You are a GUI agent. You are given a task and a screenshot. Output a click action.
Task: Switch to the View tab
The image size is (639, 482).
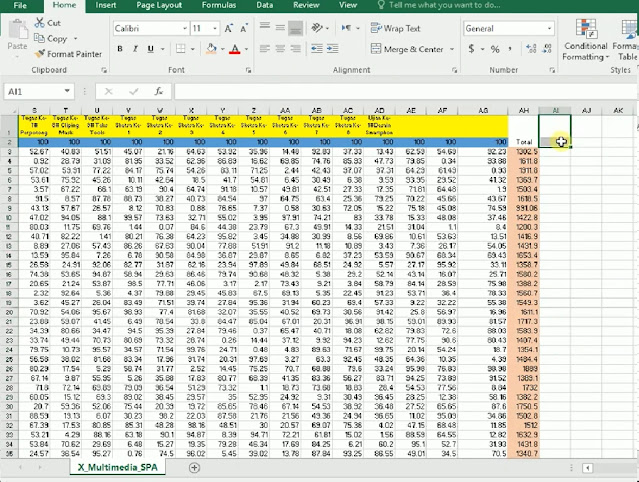pos(348,5)
